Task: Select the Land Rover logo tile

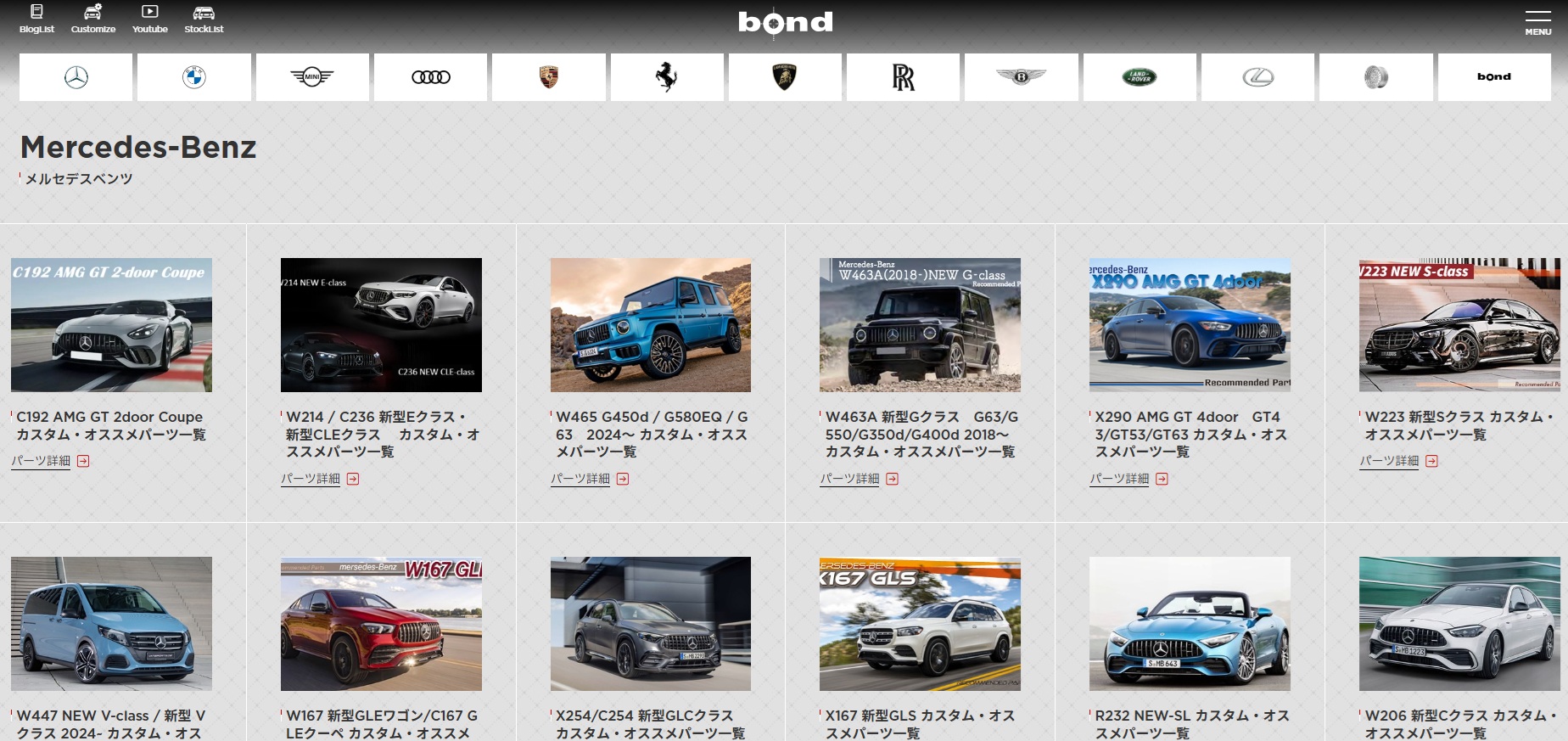Action: click(1140, 77)
